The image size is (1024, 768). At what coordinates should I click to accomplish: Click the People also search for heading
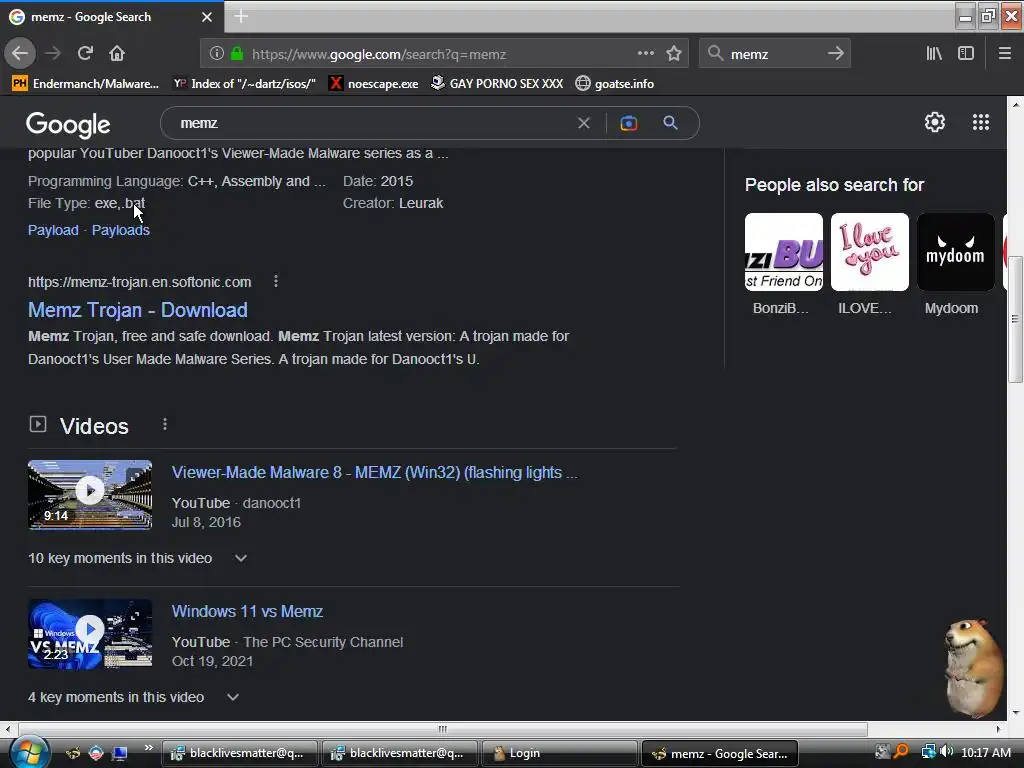[x=834, y=185]
